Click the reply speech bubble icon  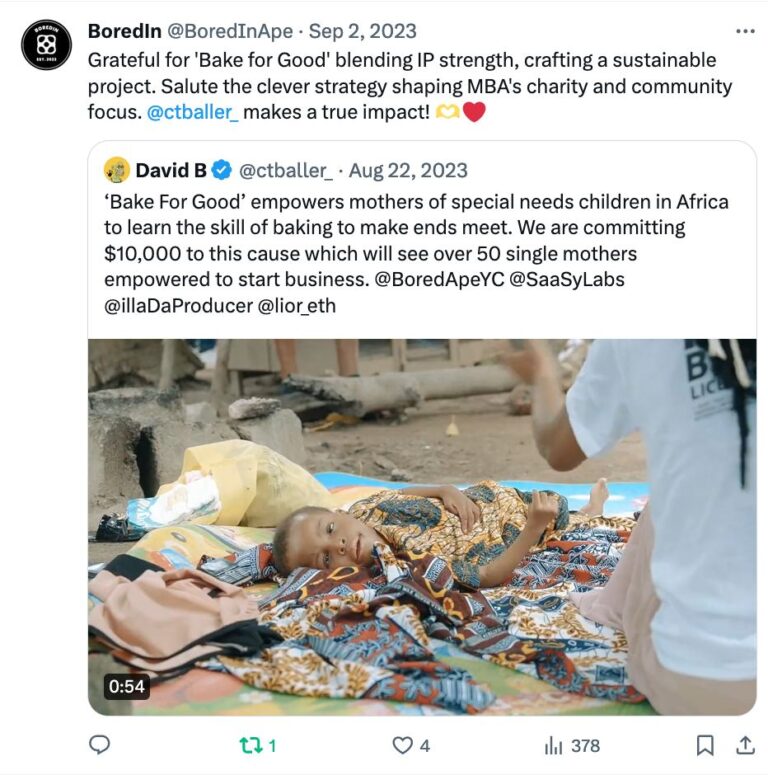99,745
